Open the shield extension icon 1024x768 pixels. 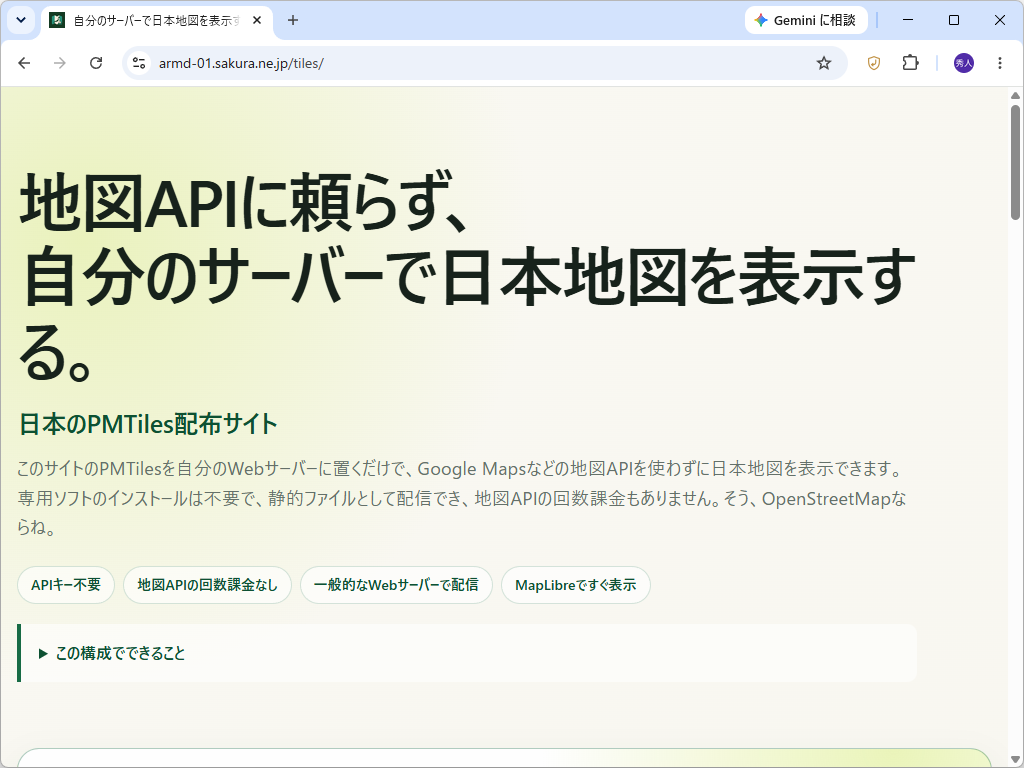[874, 63]
